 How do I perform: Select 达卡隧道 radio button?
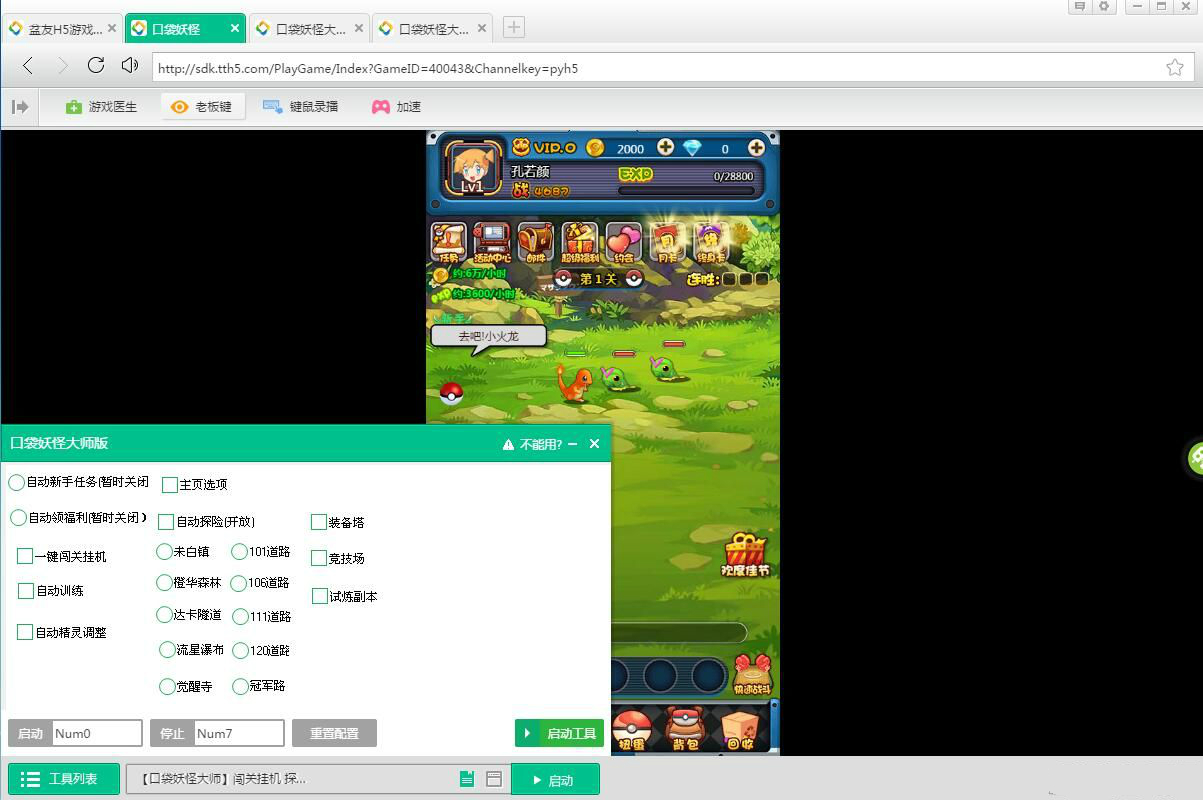[x=165, y=615]
